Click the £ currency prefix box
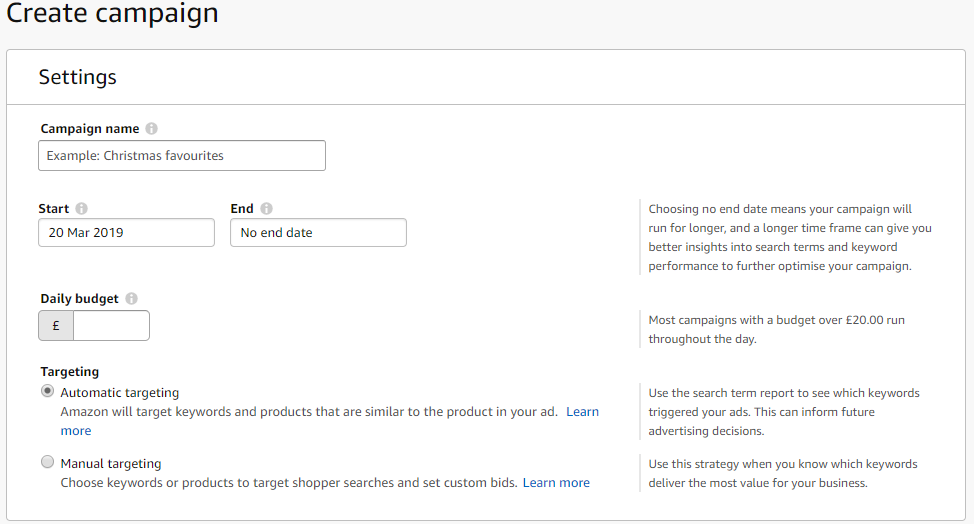The image size is (974, 524). (56, 325)
